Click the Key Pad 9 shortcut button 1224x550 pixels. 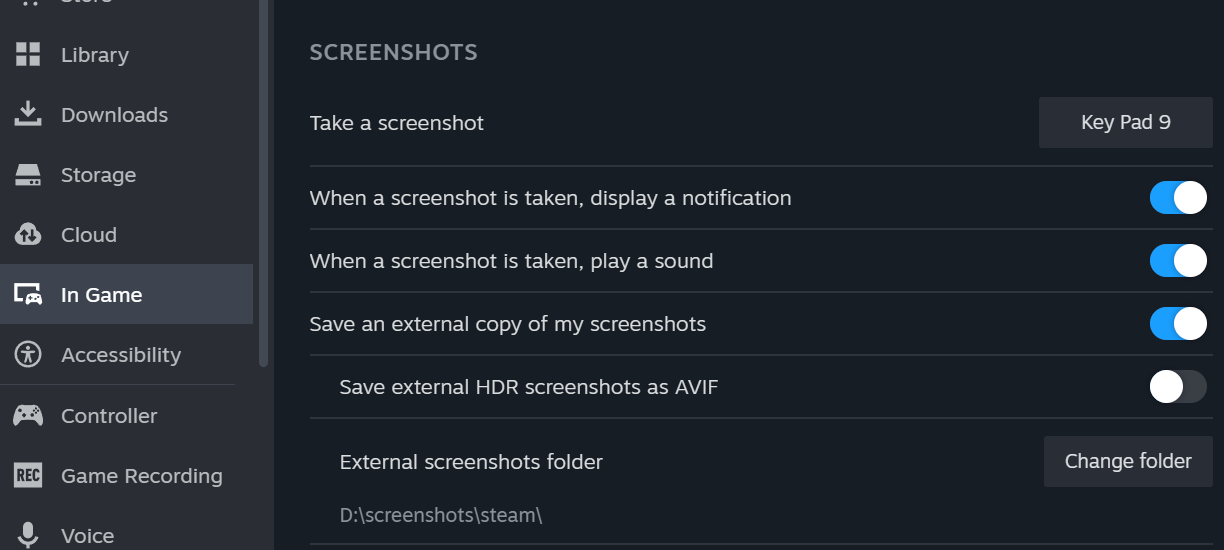(x=1125, y=123)
